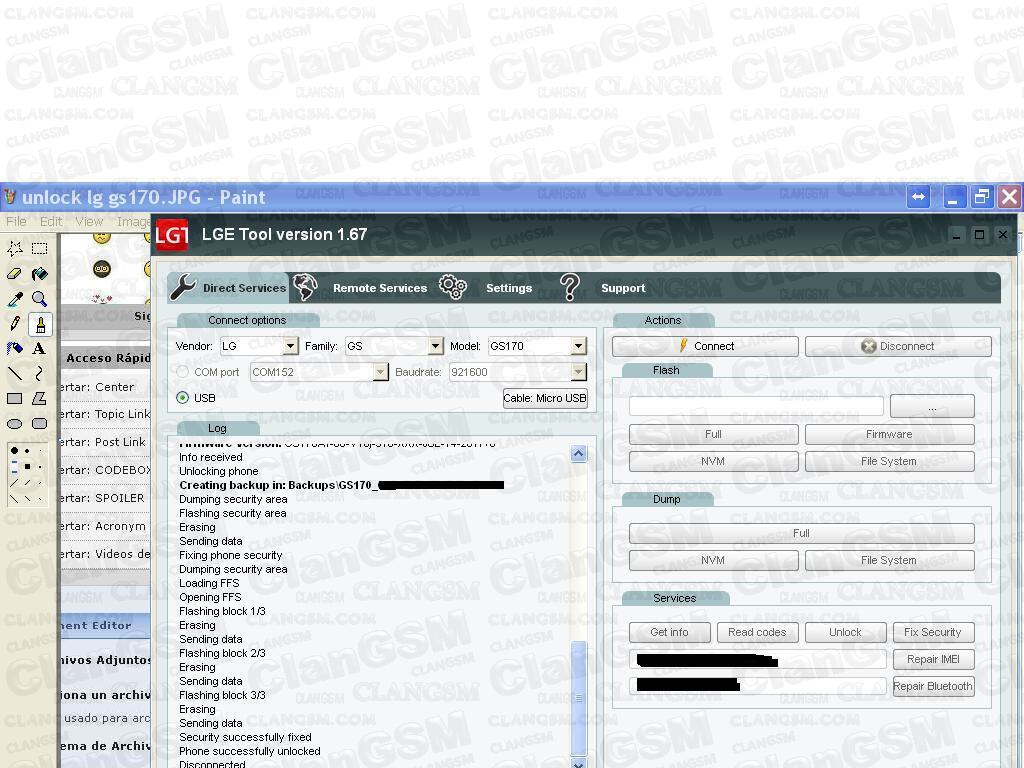Click the Unlock button
1024x768 pixels.
[x=845, y=632]
